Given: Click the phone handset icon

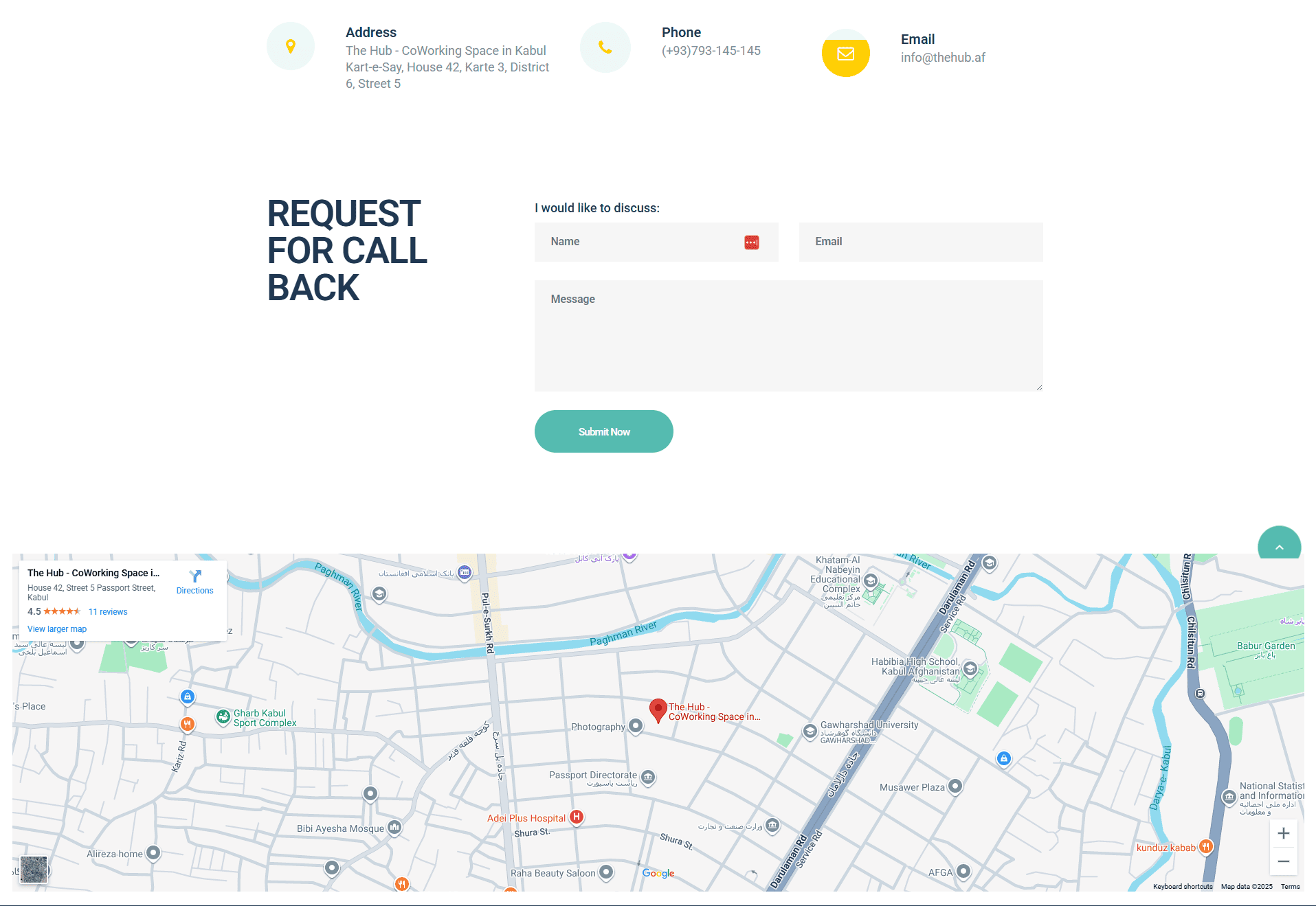Looking at the screenshot, I should pyautogui.click(x=605, y=47).
